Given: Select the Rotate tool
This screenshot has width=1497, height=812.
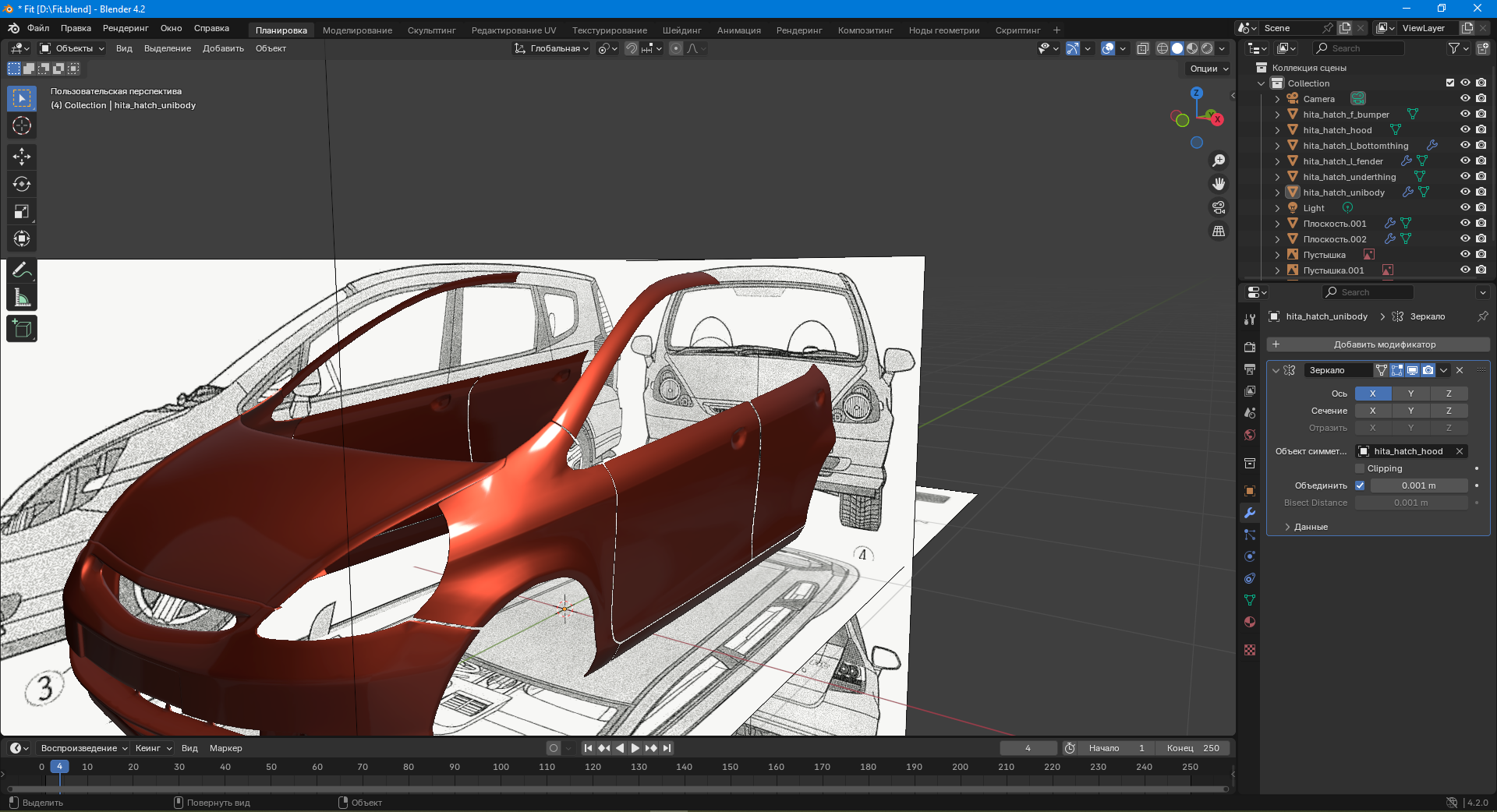Looking at the screenshot, I should click(x=22, y=184).
